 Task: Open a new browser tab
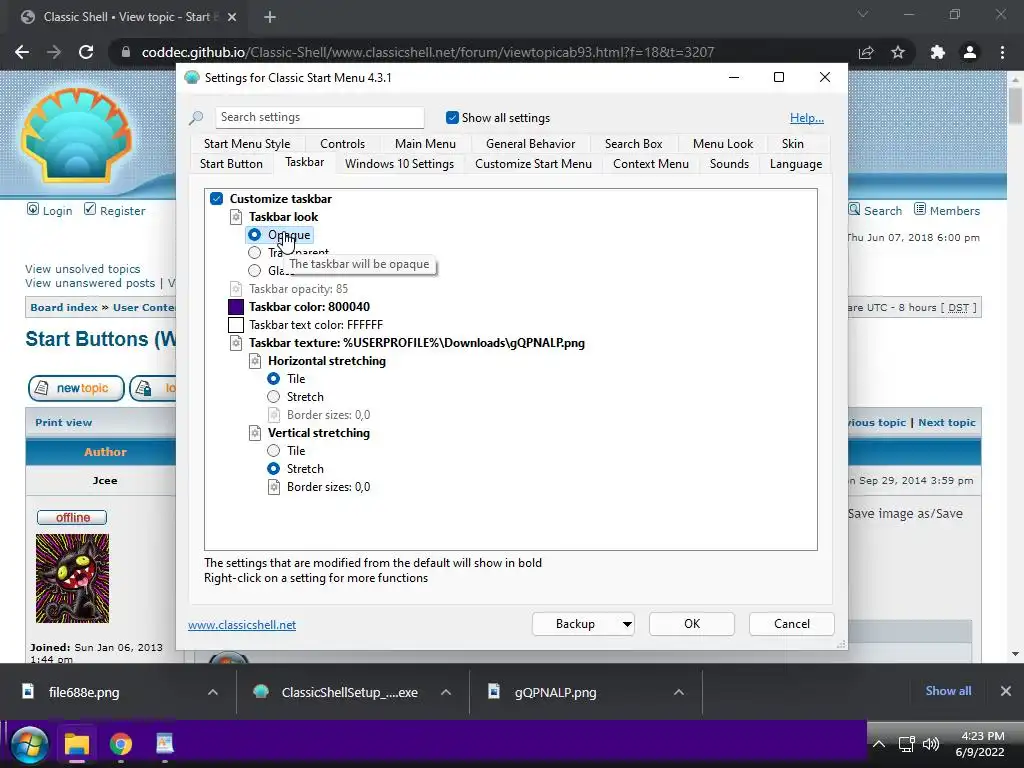coord(270,17)
